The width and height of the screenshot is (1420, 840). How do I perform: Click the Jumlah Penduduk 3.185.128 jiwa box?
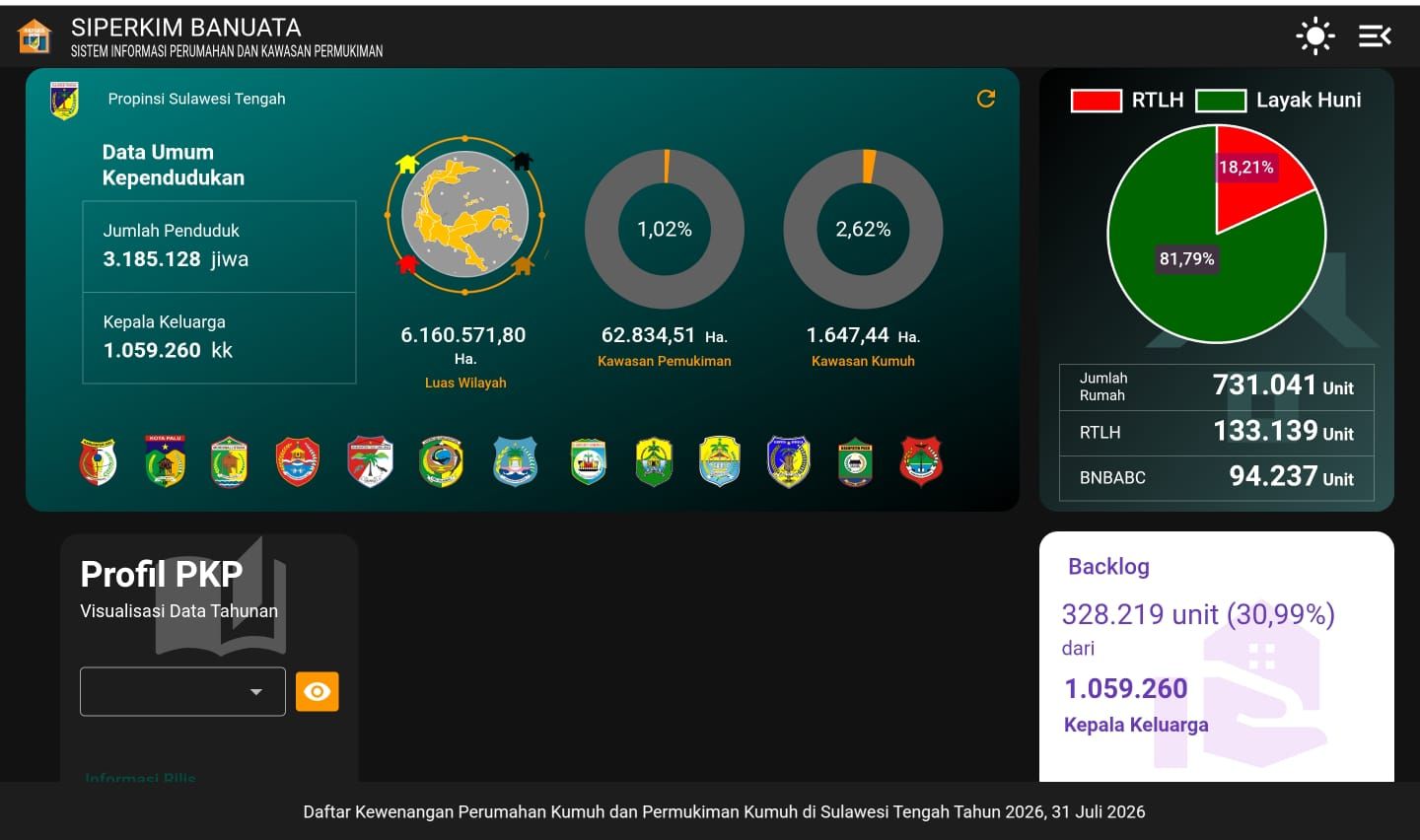click(x=219, y=246)
